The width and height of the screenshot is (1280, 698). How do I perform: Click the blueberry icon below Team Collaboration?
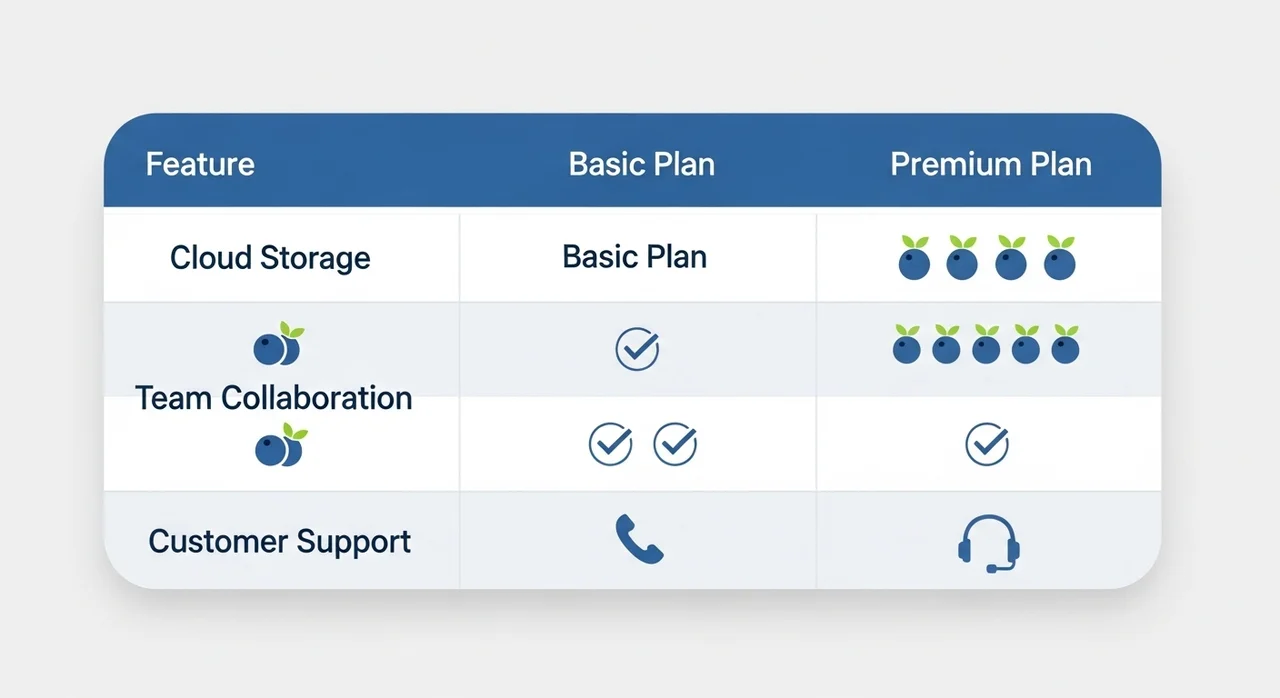pos(280,447)
